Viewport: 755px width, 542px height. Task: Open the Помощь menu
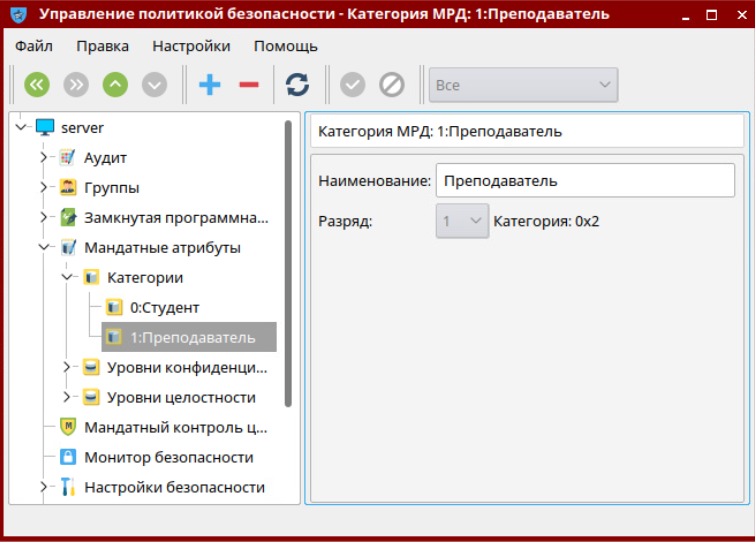286,46
